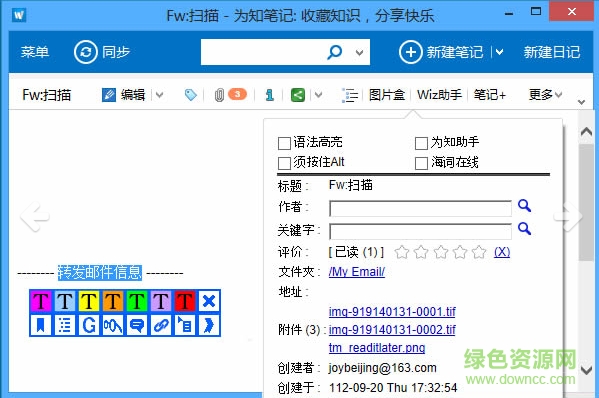Viewport: 599px width, 398px height.
Task: Click the right chevron icon in floating toolbar
Action: [209, 325]
